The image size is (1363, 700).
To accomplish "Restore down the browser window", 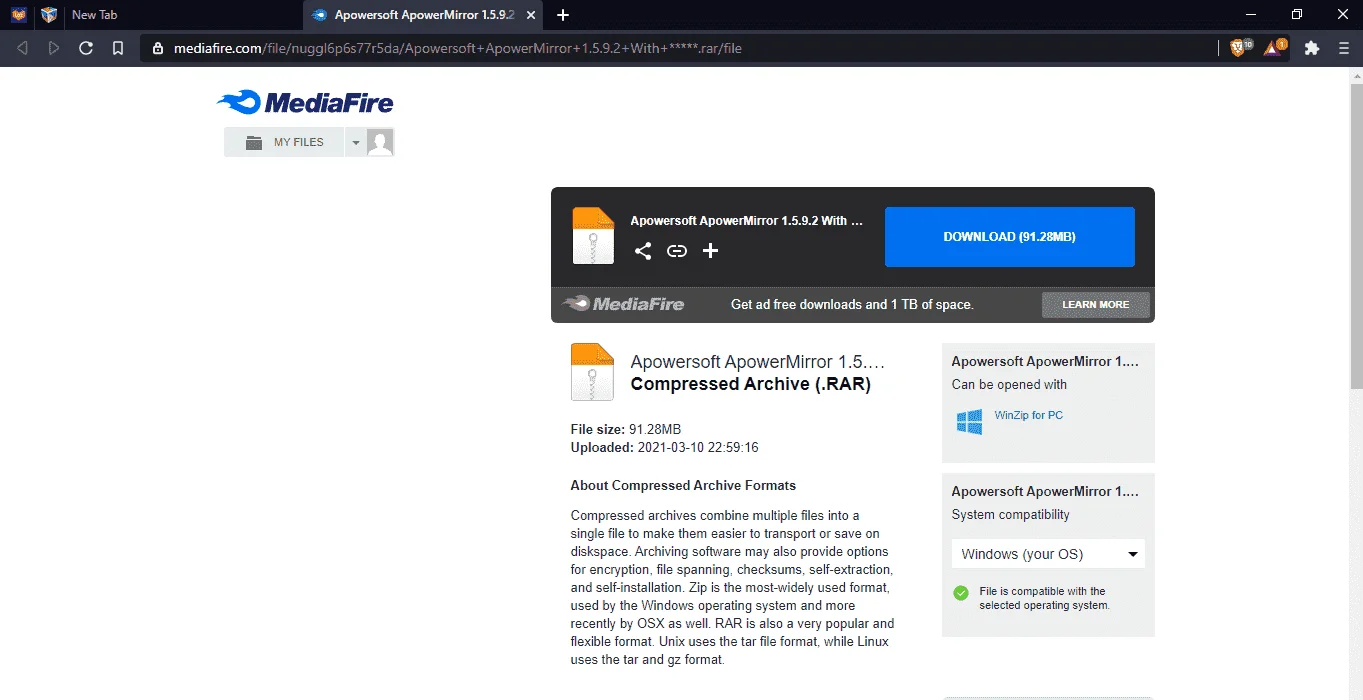I will 1297,15.
